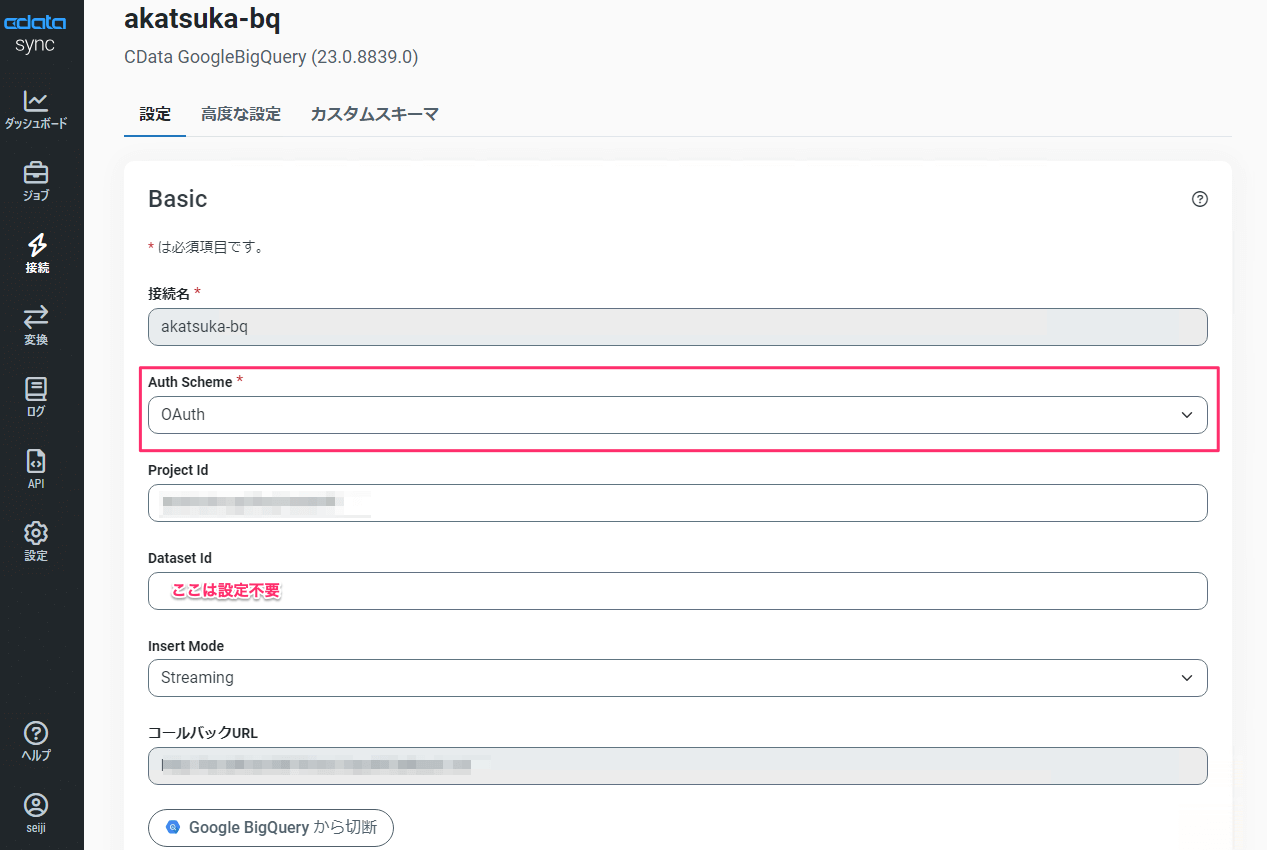Switch to the 設定 tab
Viewport: 1267px width, 850px height.
tap(155, 114)
